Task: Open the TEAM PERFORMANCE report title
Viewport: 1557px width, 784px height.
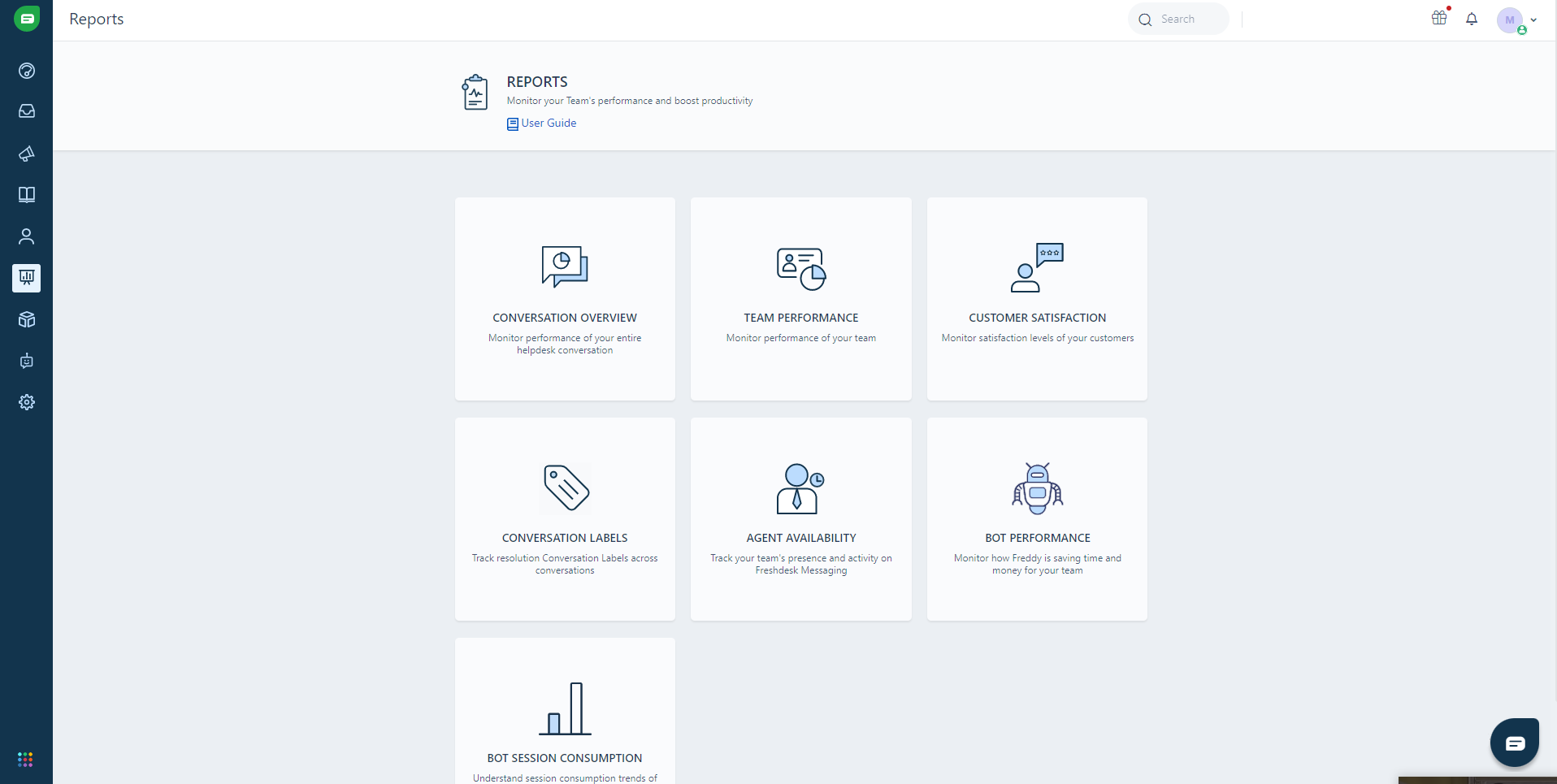Action: (x=801, y=318)
